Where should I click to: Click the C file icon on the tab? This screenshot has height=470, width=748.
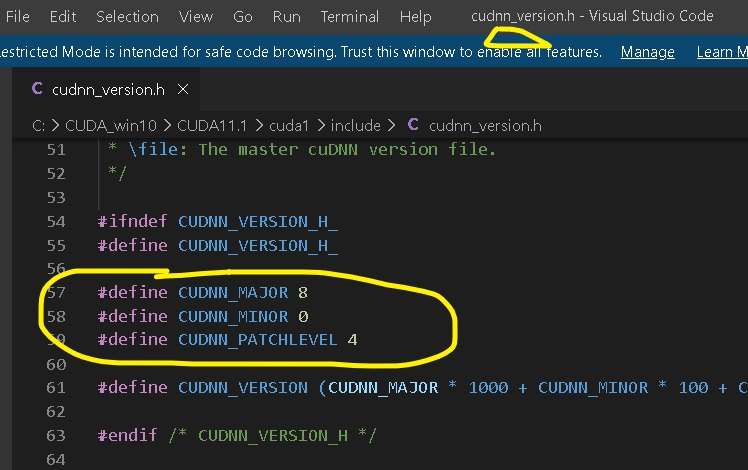37,89
